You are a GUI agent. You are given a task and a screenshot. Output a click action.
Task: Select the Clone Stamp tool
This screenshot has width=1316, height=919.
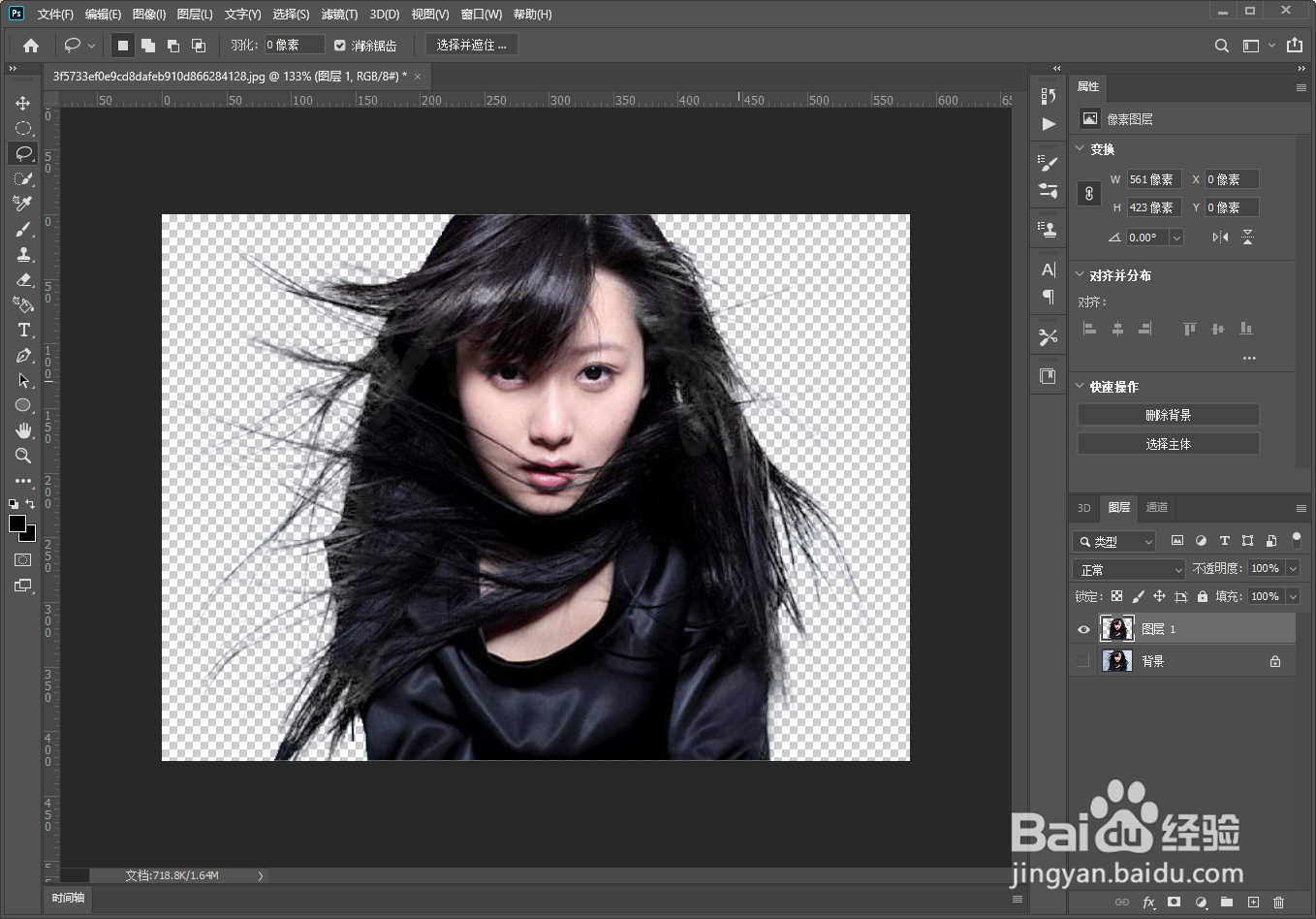point(23,254)
